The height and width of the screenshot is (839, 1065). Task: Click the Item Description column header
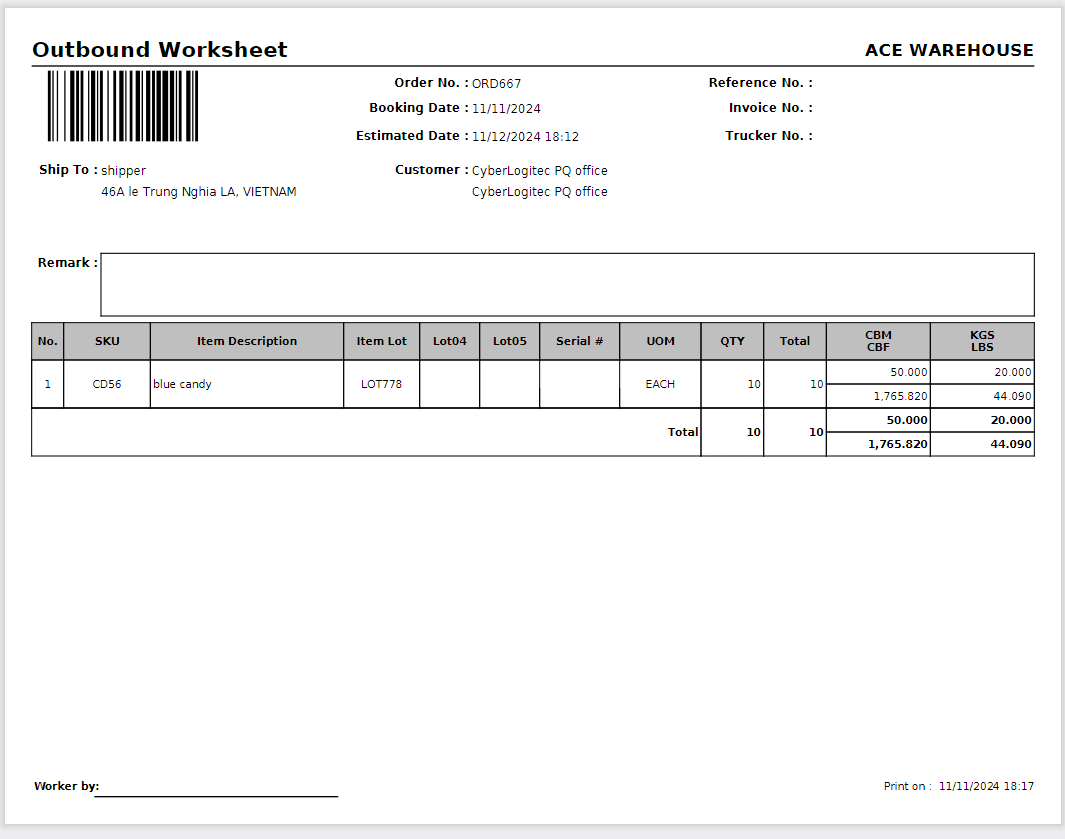click(247, 341)
